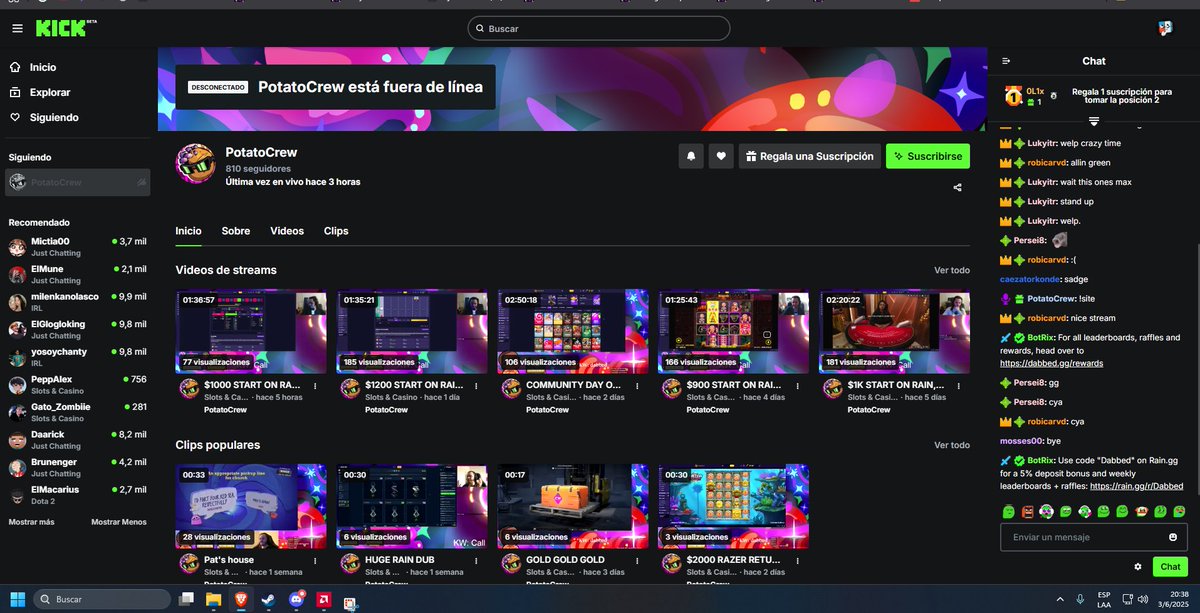The image size is (1200, 613).
Task: Open options for HUGE RAIN DUB clip
Action: [477, 560]
